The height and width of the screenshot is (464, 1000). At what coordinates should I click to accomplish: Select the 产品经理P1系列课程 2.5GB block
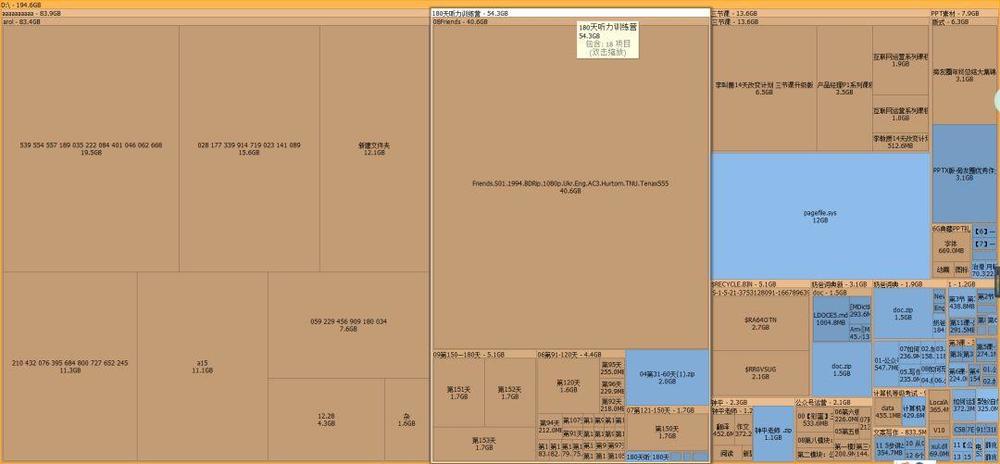click(844, 88)
